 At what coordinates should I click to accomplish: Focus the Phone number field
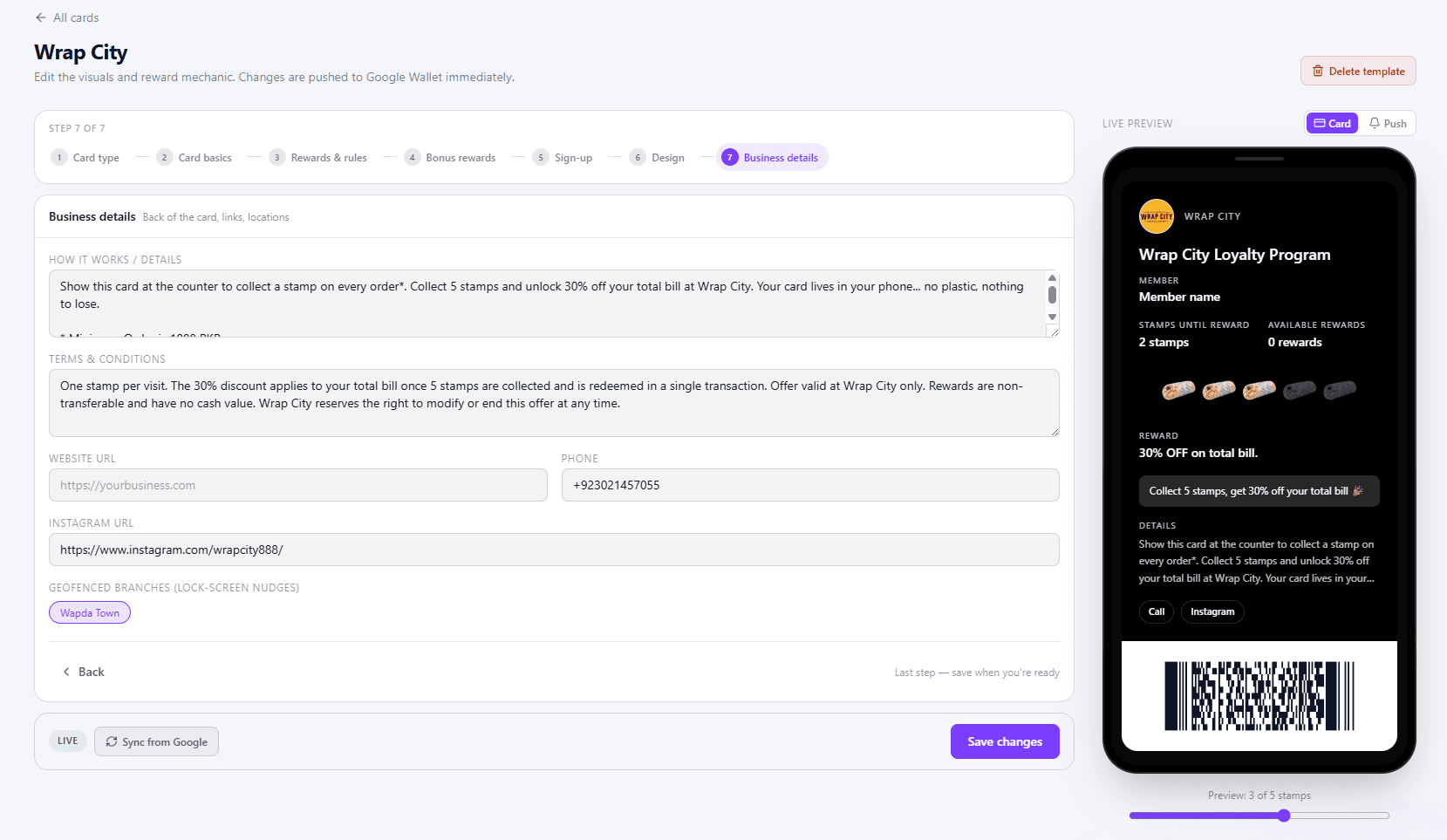click(x=810, y=485)
